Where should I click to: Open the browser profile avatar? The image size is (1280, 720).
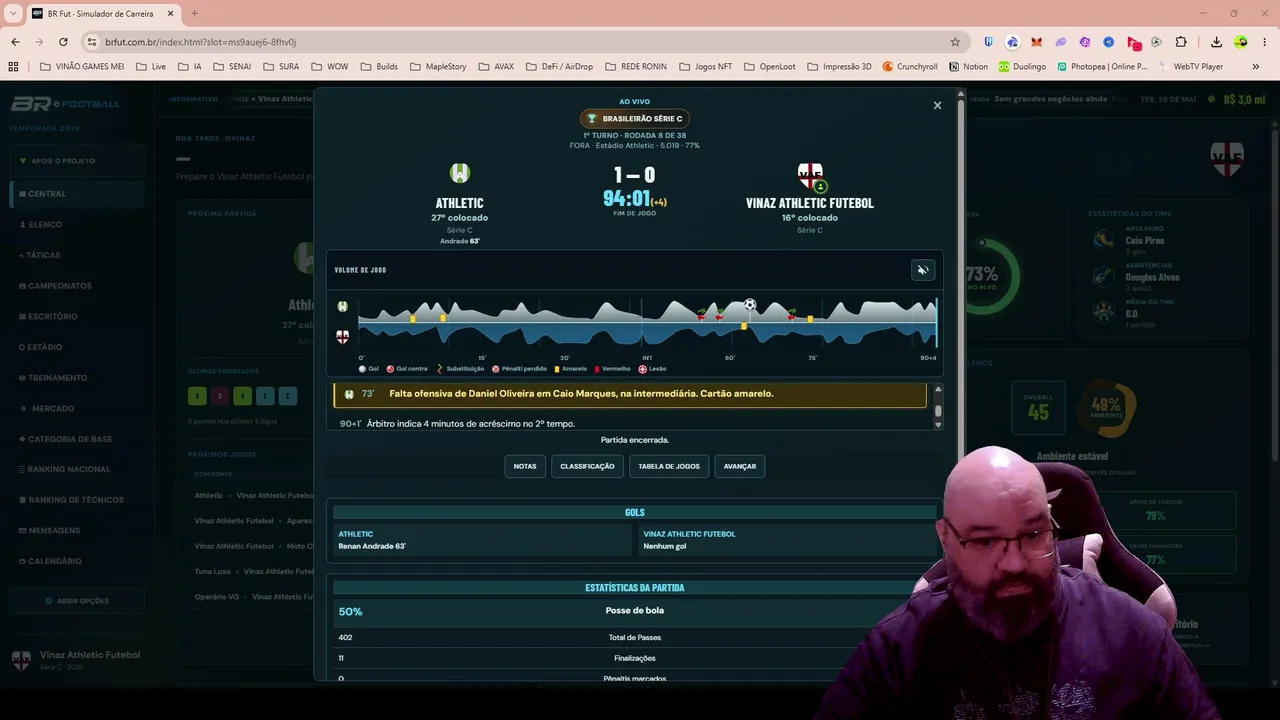[x=1241, y=42]
